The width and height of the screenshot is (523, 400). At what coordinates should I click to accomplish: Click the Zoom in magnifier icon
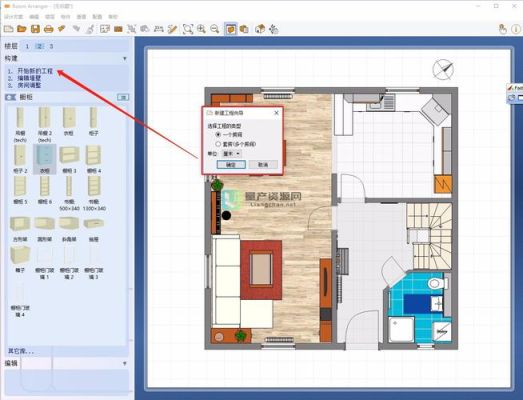coord(201,29)
